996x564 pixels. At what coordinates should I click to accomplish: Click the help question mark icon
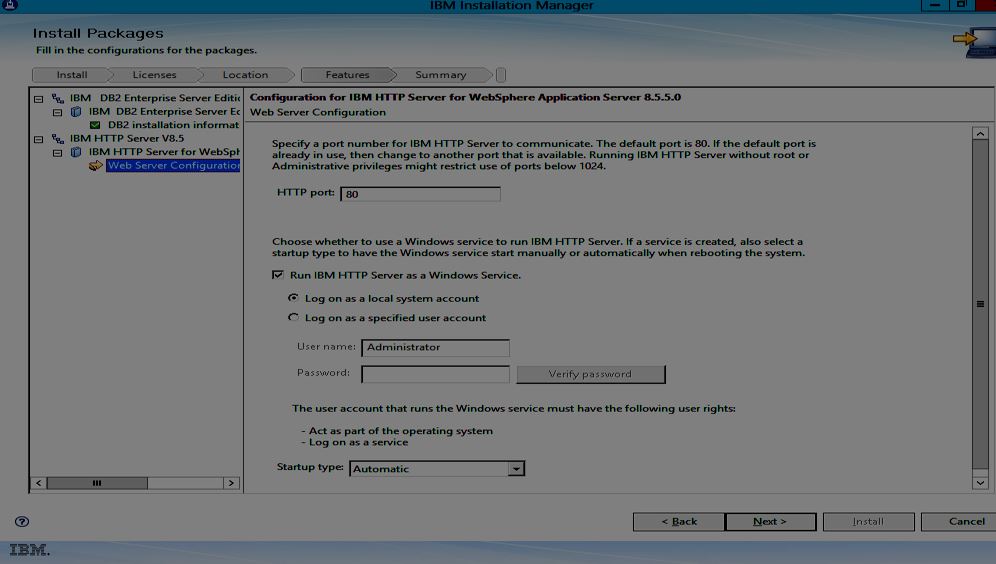click(x=22, y=521)
